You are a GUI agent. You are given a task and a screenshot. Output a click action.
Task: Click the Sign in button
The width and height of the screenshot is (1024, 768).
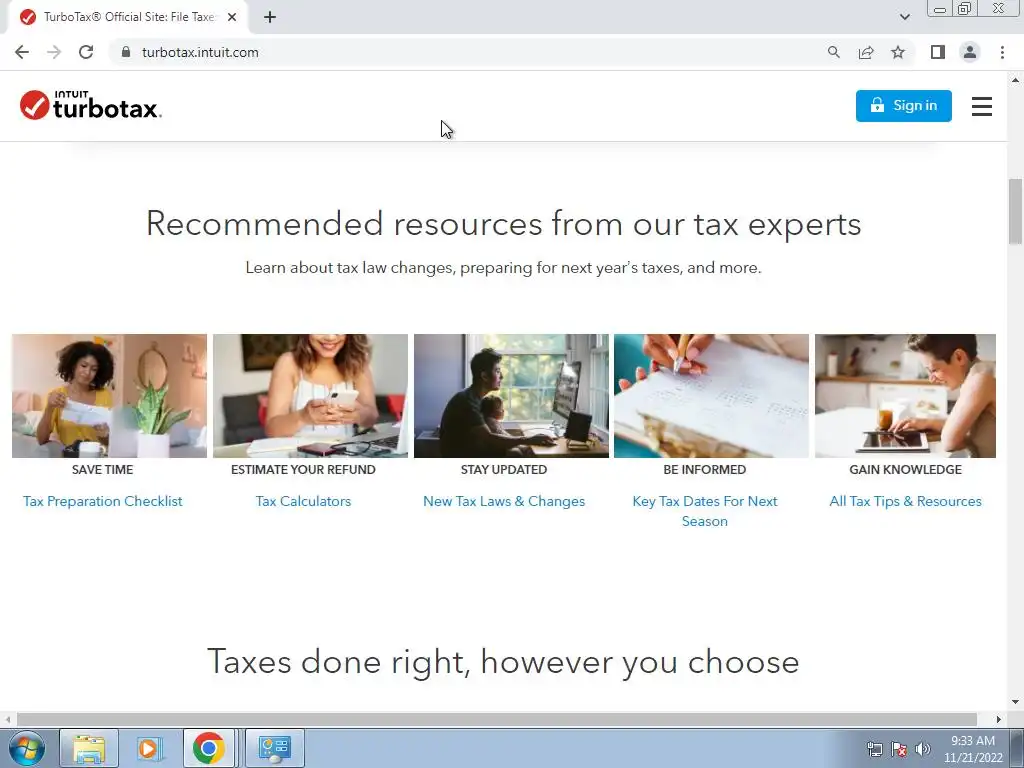pyautogui.click(x=904, y=106)
